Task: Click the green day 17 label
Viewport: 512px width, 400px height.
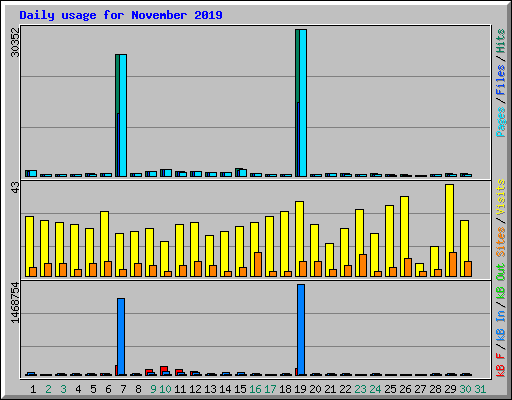Action: [x=270, y=389]
